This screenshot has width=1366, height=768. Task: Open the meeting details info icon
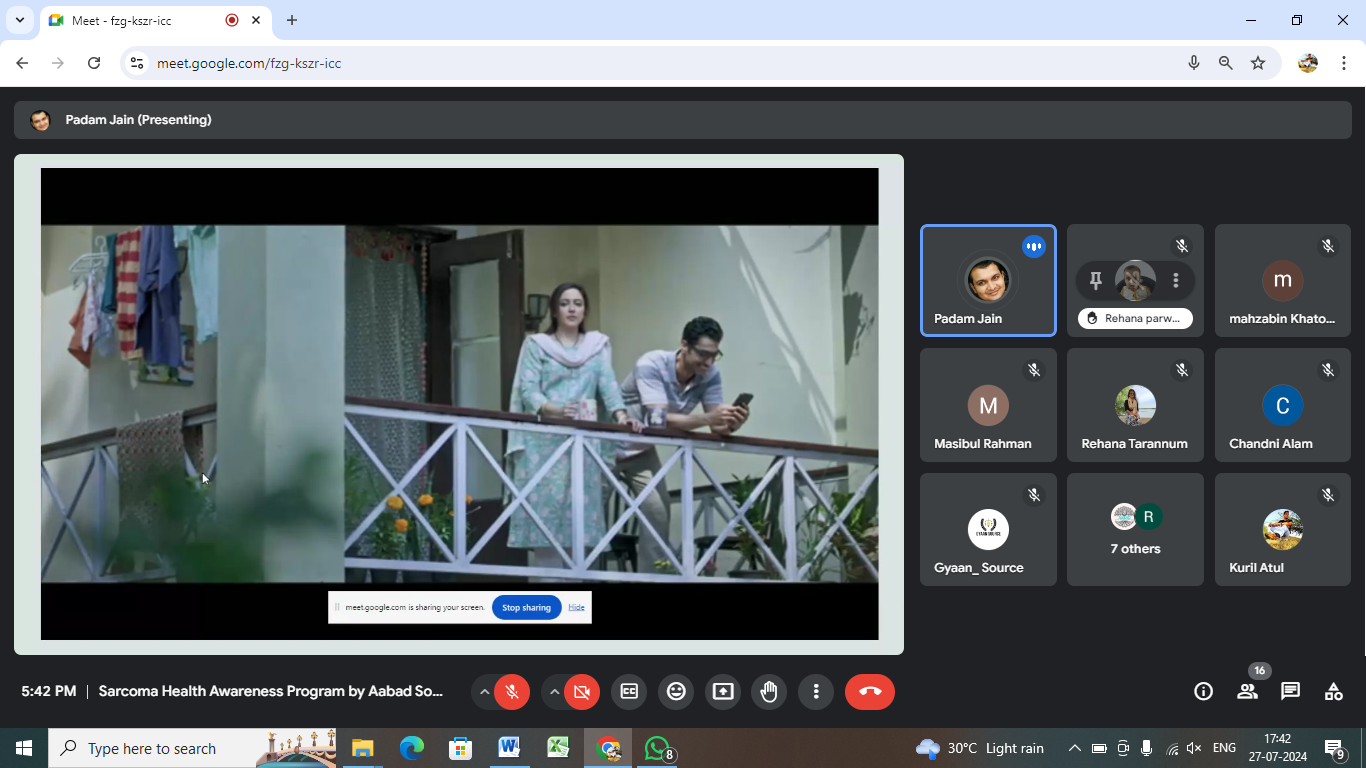pos(1204,691)
